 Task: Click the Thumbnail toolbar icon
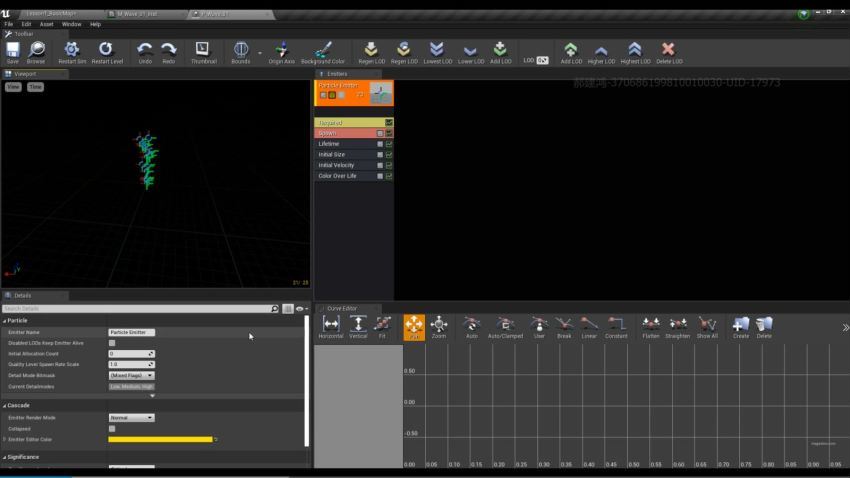point(203,52)
